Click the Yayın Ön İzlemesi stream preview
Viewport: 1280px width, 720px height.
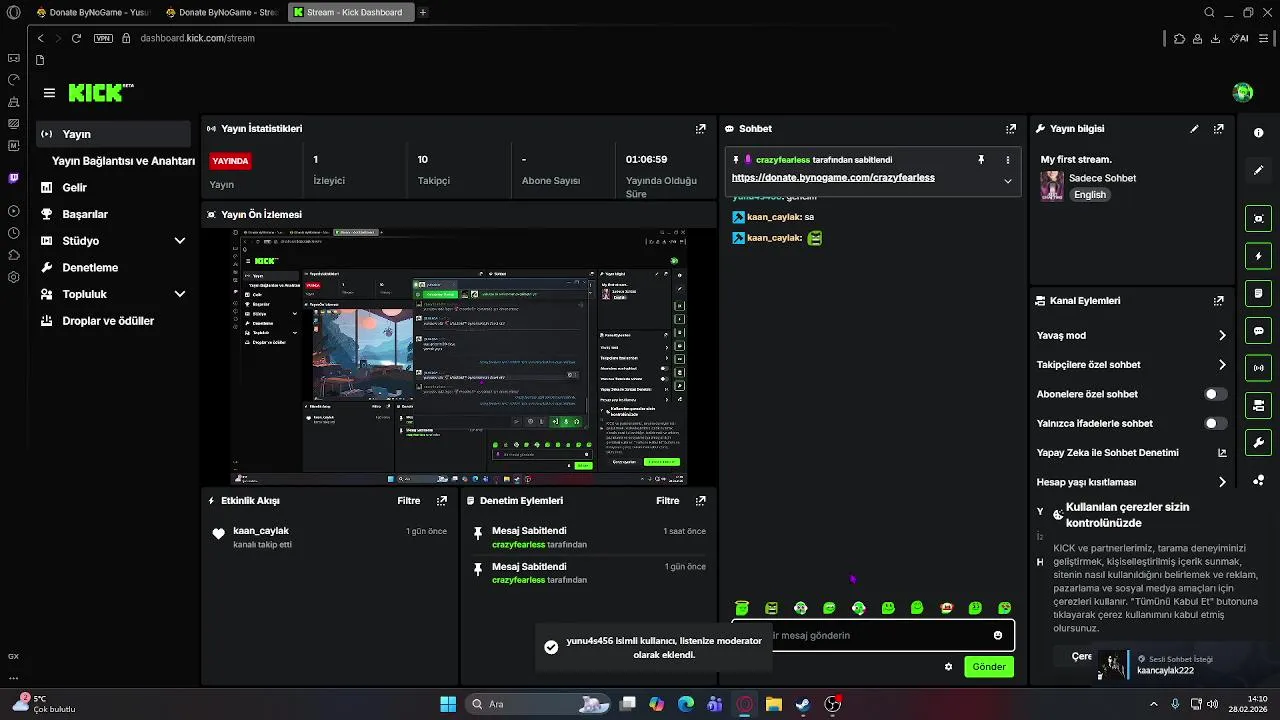[460, 356]
